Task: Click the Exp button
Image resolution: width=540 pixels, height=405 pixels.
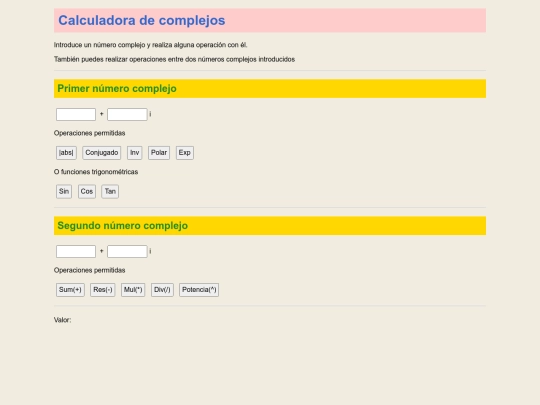Action: pyautogui.click(x=185, y=153)
